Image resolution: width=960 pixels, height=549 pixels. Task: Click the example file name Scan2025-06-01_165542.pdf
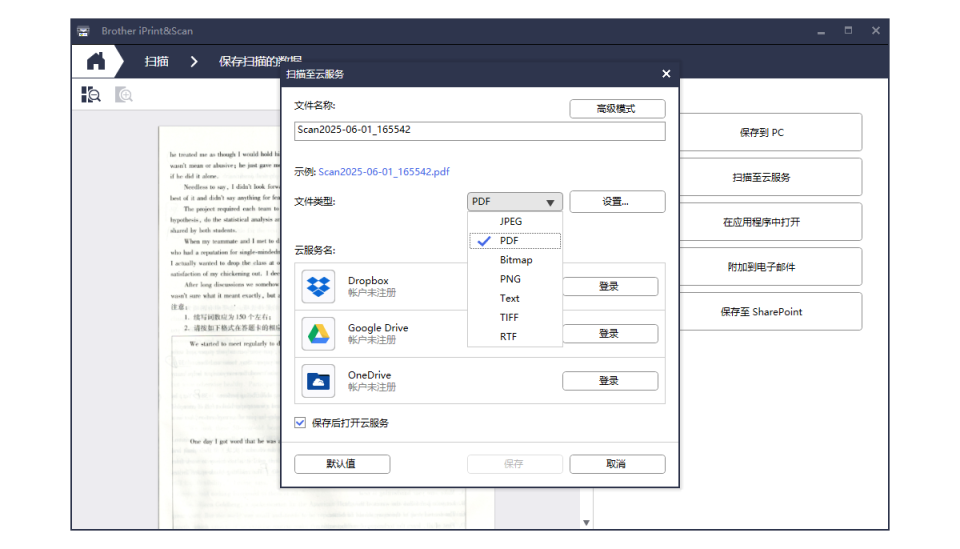point(384,172)
